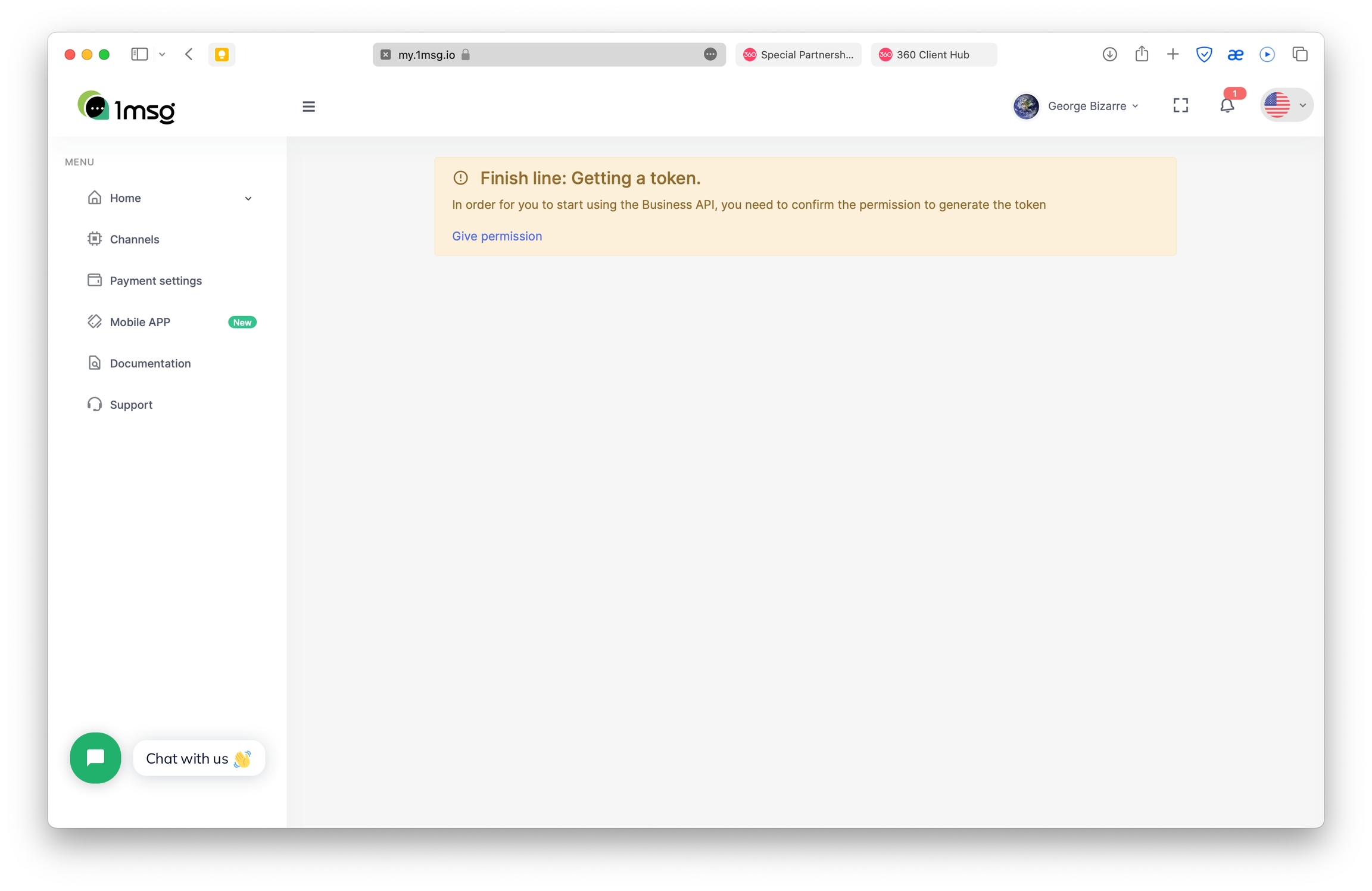Open the language flag dropdown

click(x=1286, y=105)
